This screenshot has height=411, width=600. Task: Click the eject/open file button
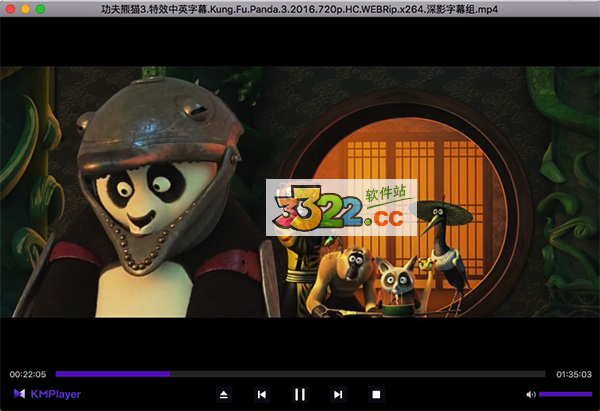coord(224,395)
